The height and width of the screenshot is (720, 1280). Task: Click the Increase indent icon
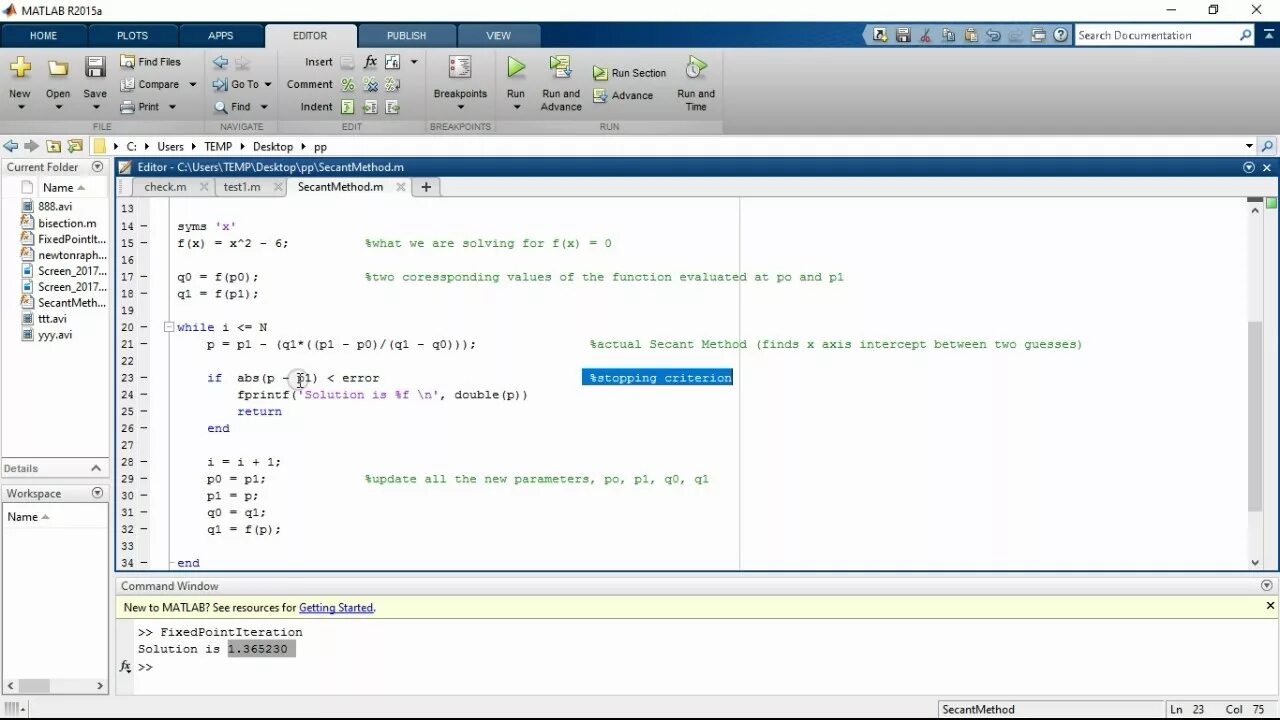coord(370,107)
